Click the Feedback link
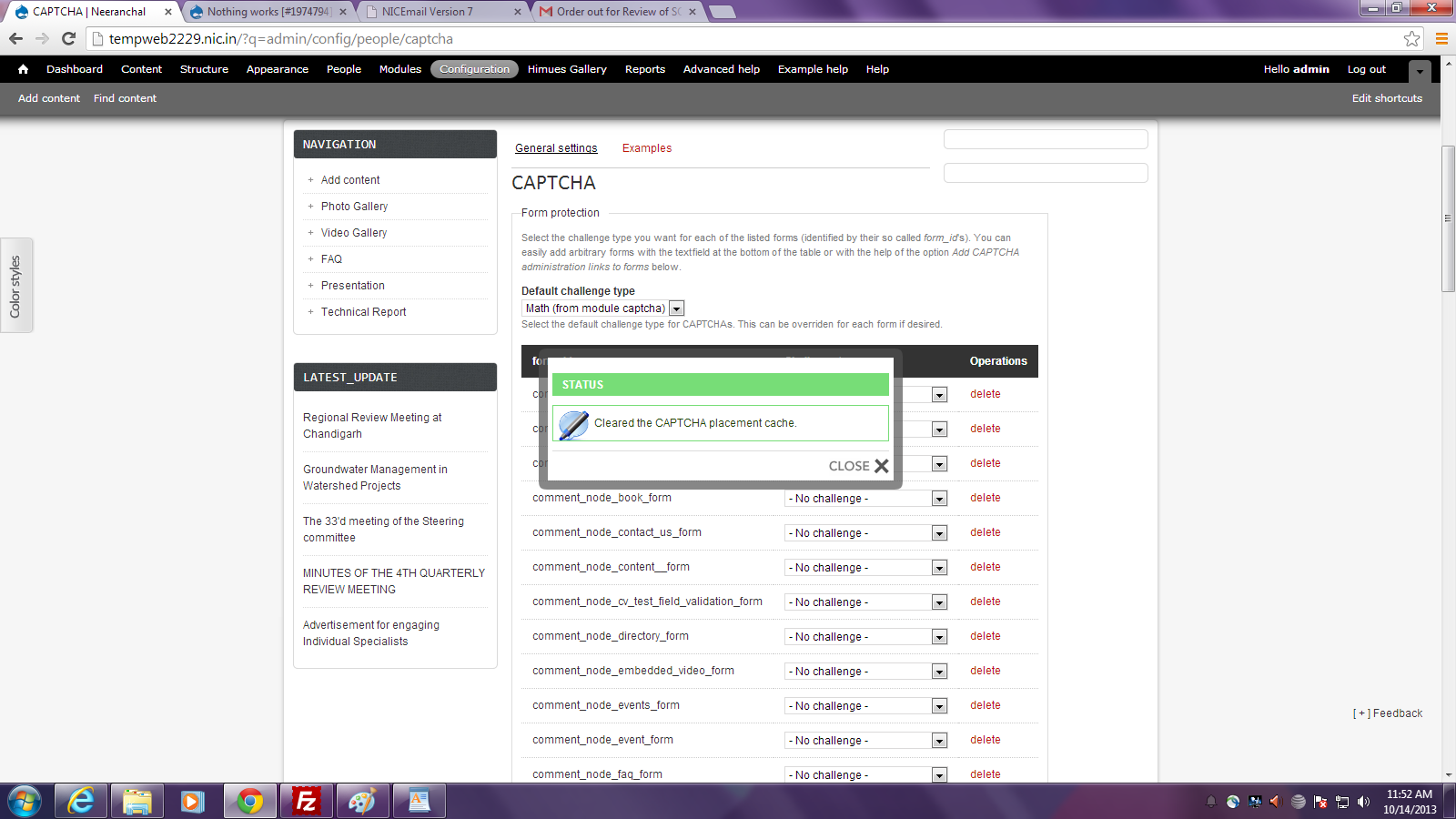 1388,713
